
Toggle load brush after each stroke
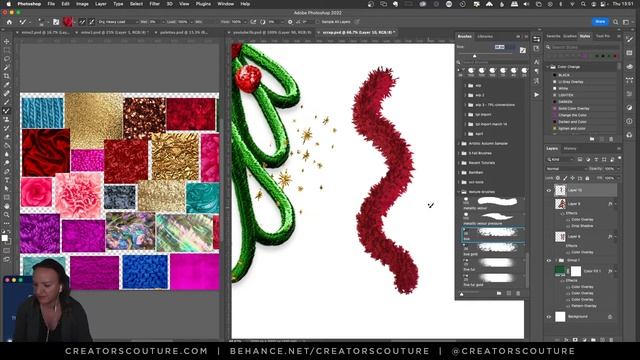click(x=82, y=22)
